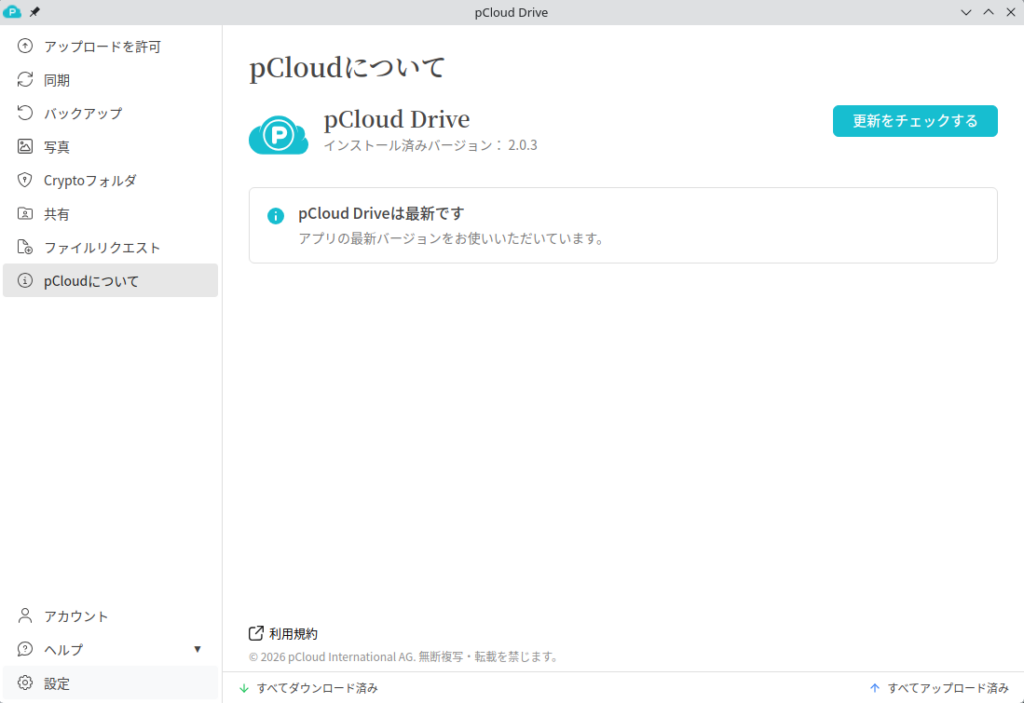Click the Crypto folder shield icon
The width and height of the screenshot is (1024, 703).
coord(26,181)
